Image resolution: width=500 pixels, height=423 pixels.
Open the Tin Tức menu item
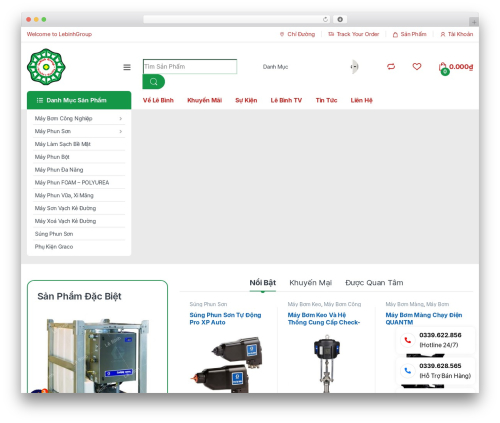tap(326, 100)
